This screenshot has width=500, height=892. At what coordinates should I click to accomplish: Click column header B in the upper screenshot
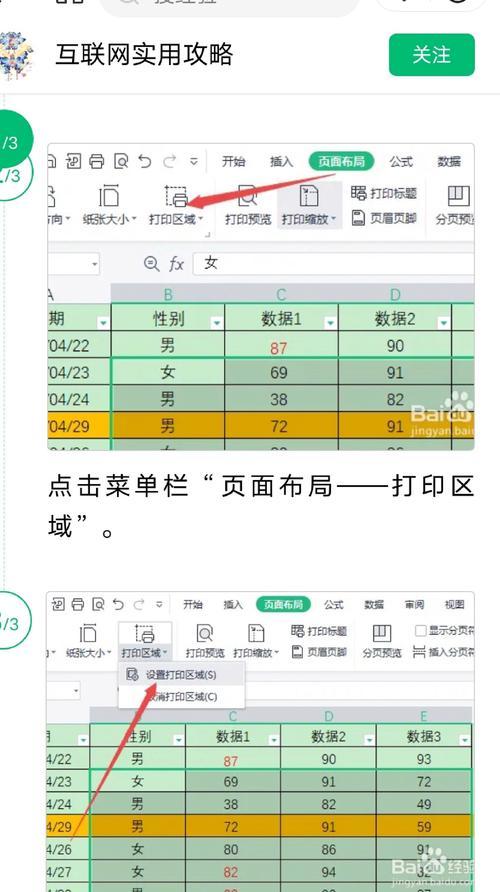[168, 295]
